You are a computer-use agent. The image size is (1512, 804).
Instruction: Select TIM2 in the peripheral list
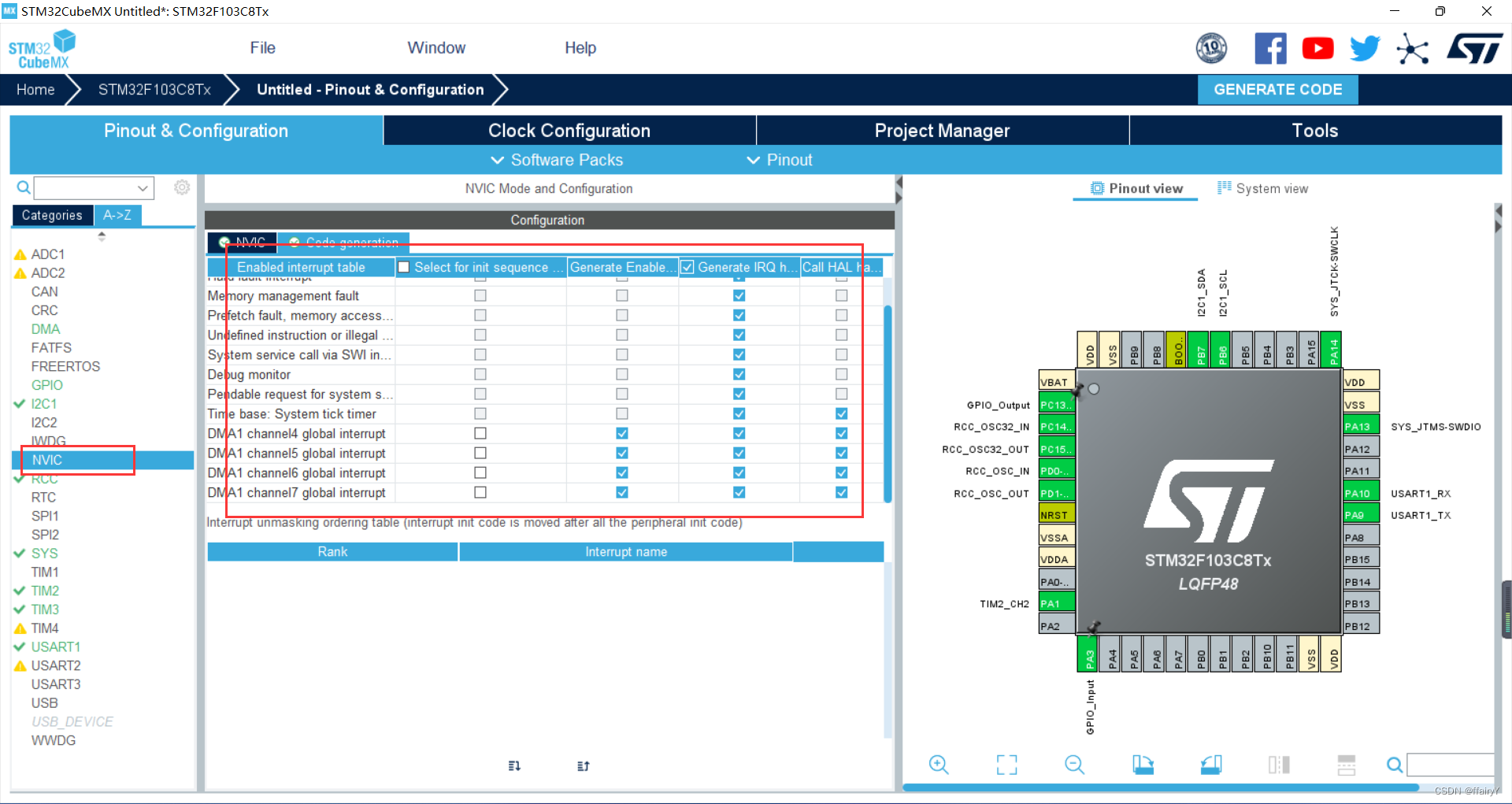pos(45,591)
